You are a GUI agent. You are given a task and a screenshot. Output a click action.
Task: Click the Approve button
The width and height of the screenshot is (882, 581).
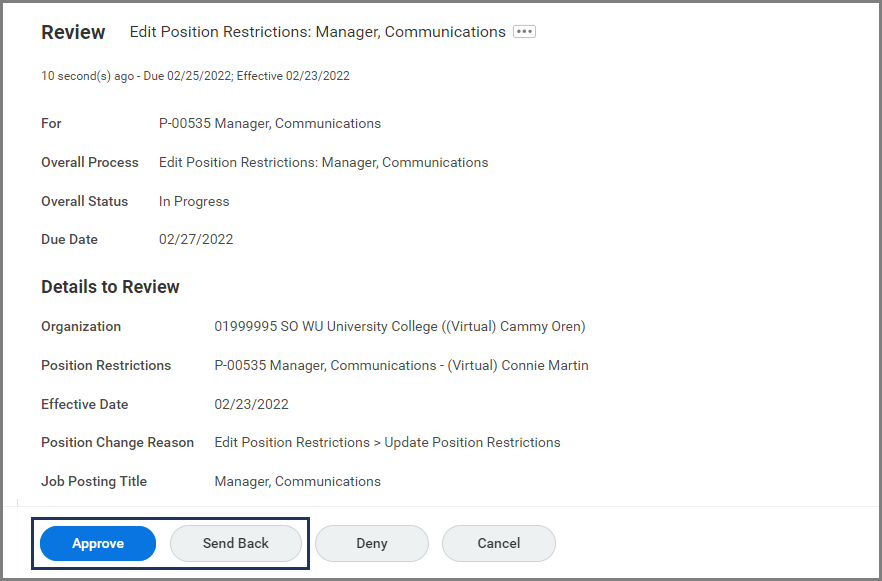(x=98, y=543)
